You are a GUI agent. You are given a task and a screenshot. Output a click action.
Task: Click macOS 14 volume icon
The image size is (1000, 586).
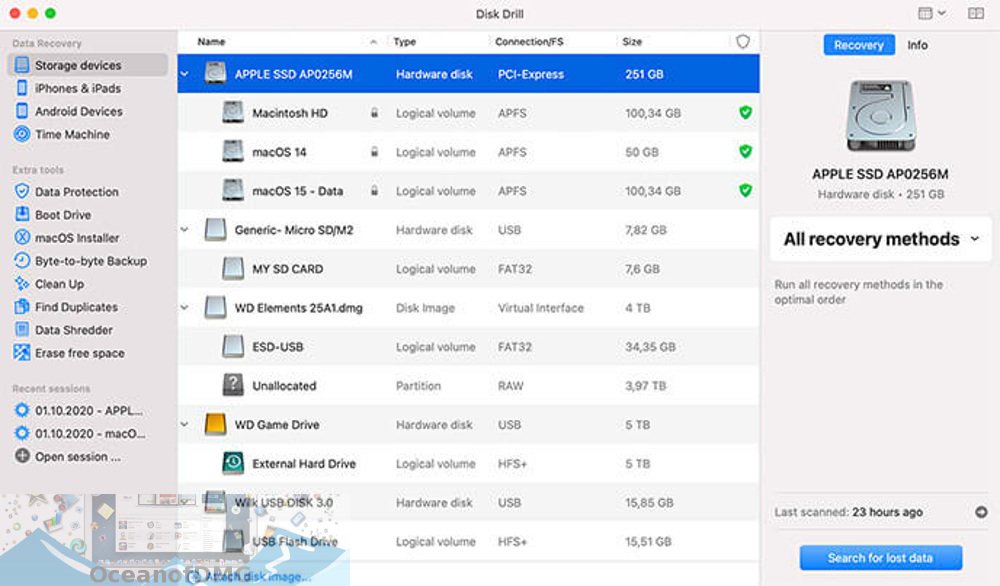[233, 151]
